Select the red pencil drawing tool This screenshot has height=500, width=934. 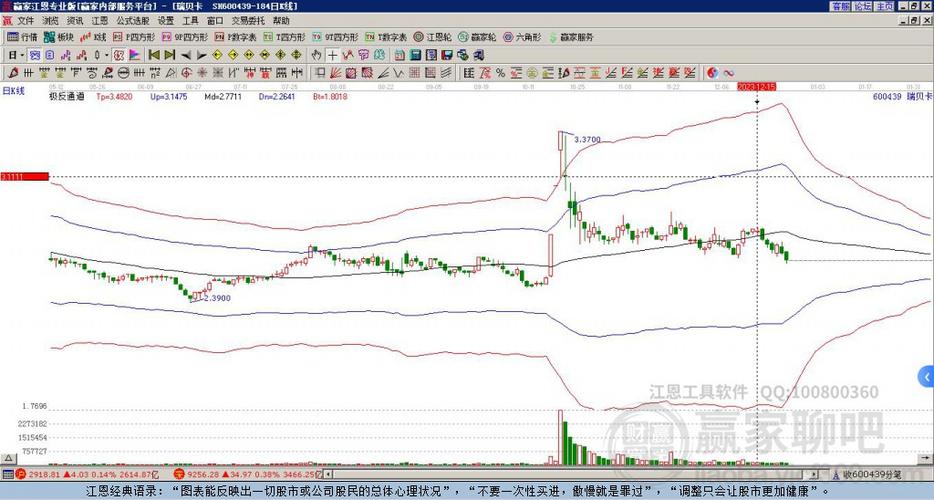click(12, 73)
